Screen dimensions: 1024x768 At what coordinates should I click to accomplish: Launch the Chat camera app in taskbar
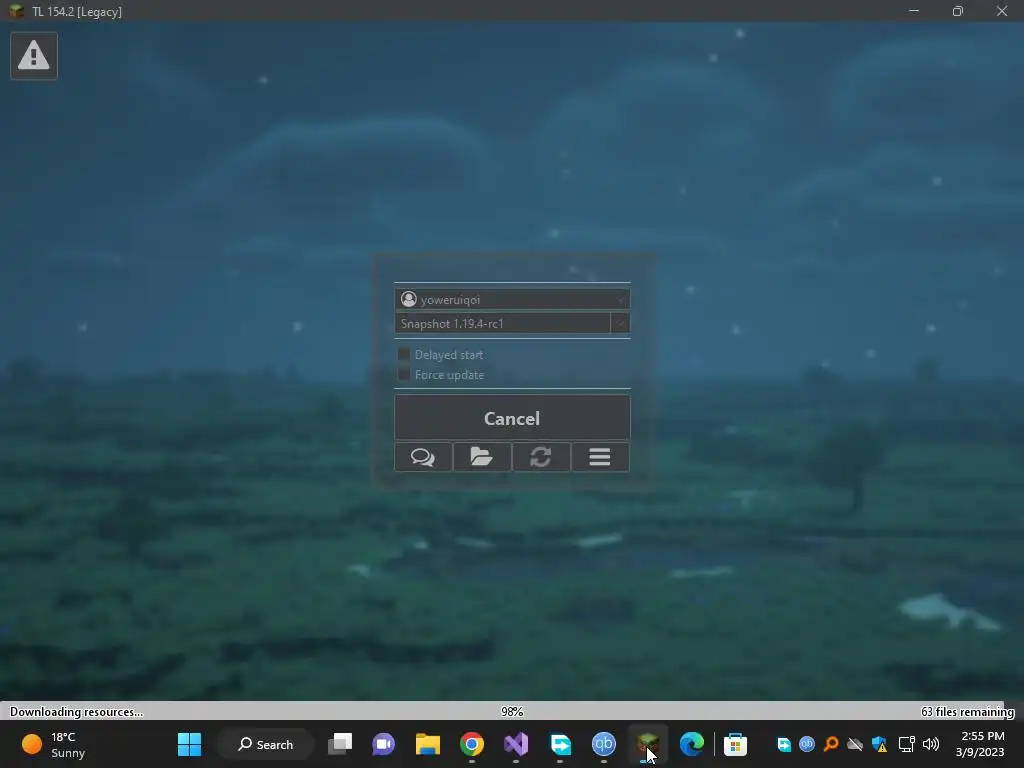[x=383, y=744]
